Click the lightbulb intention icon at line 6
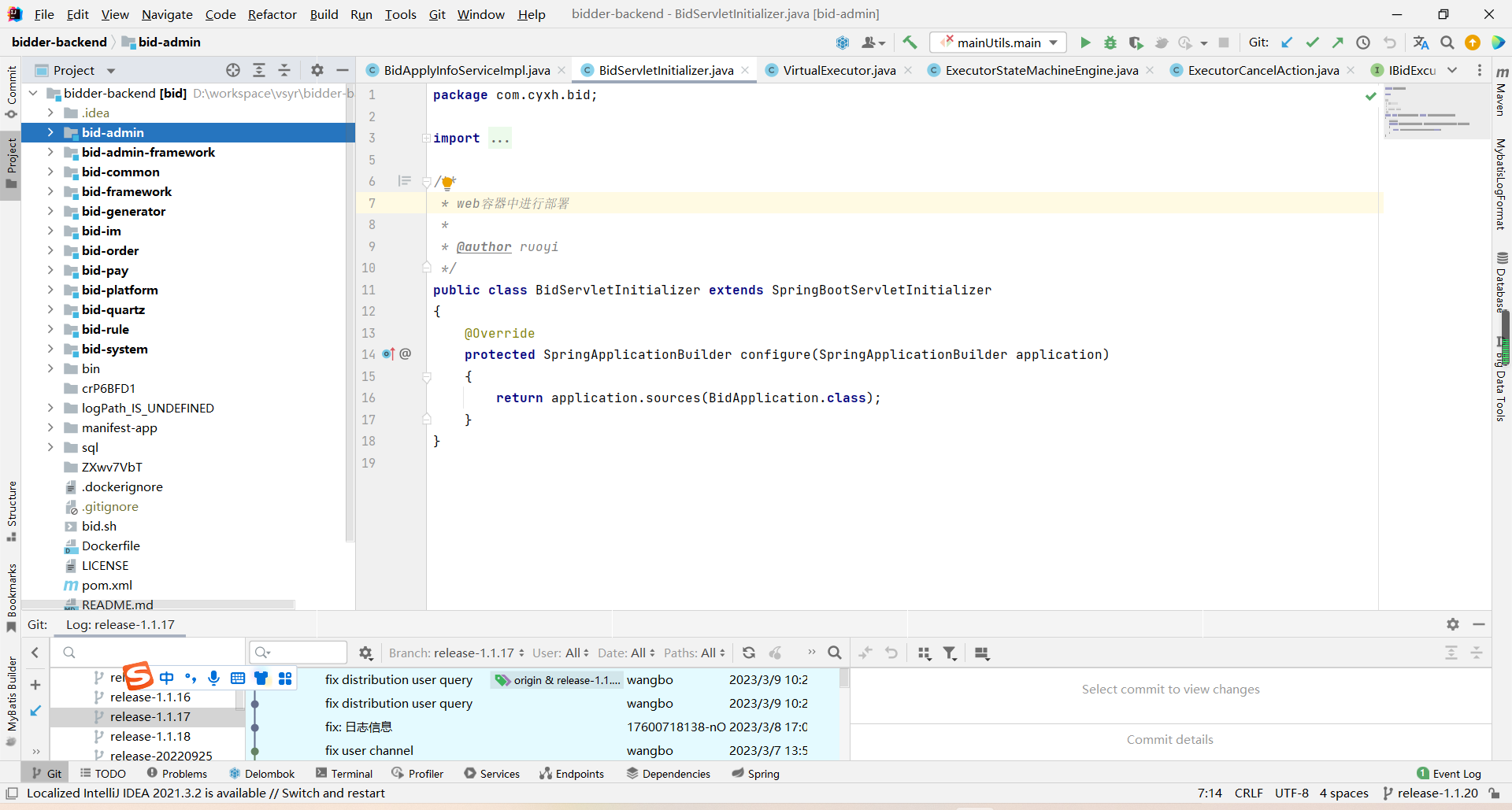Screen dimensions: 1512x810 pos(447,183)
